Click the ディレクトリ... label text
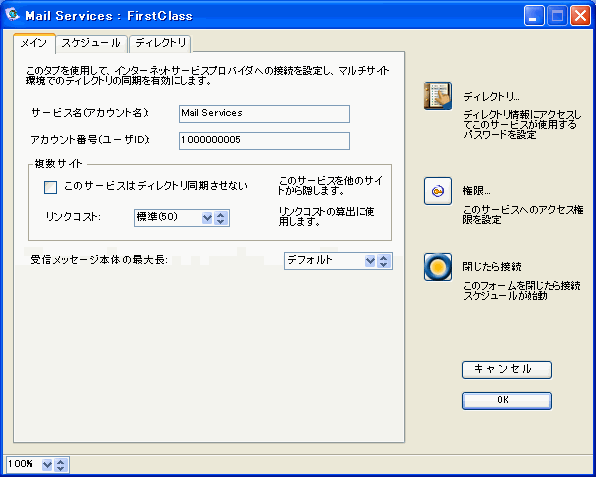Image resolution: width=596 pixels, height=477 pixels. (491, 97)
